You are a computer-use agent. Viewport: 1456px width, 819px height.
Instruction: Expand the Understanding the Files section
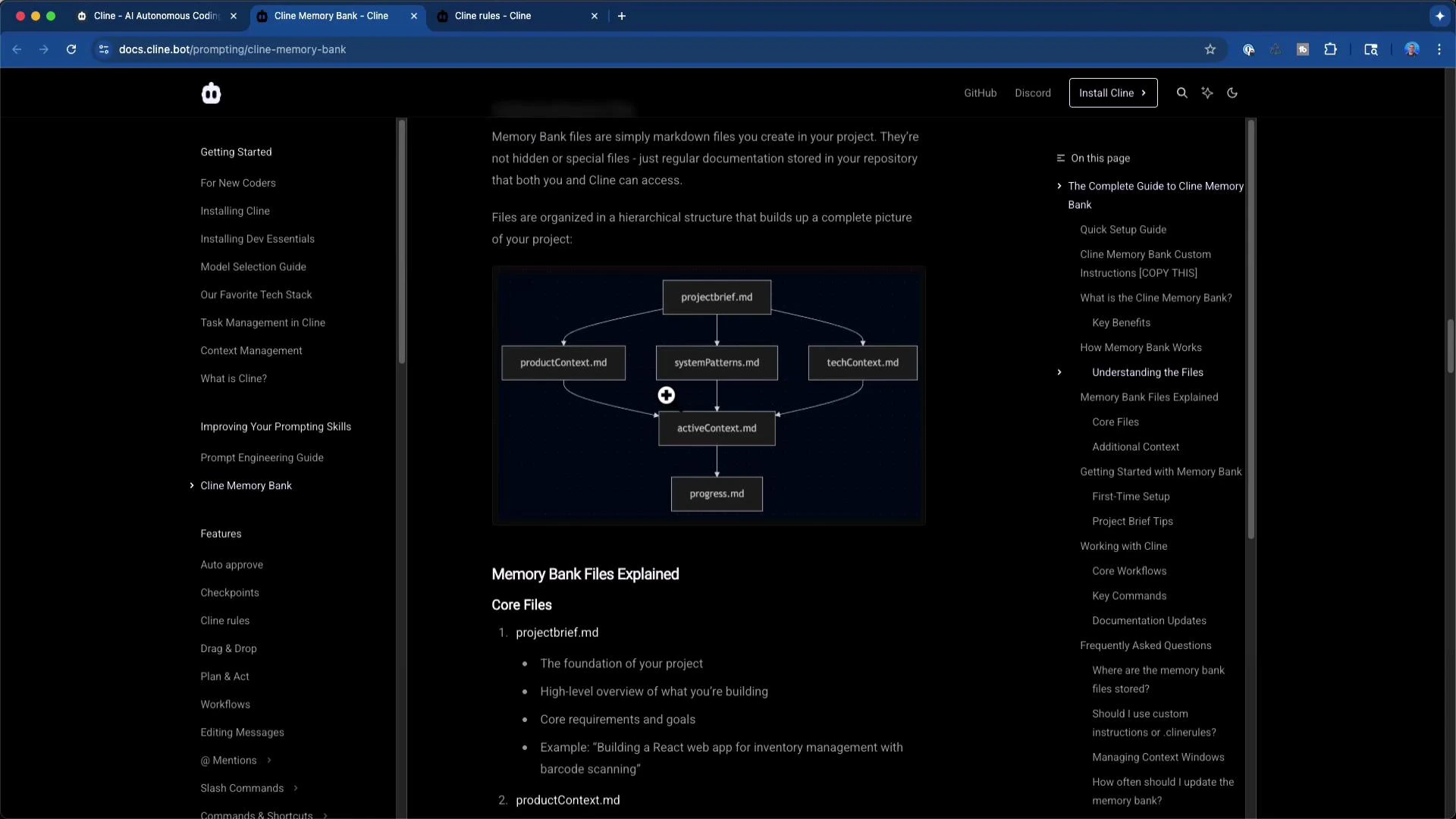tap(1059, 372)
